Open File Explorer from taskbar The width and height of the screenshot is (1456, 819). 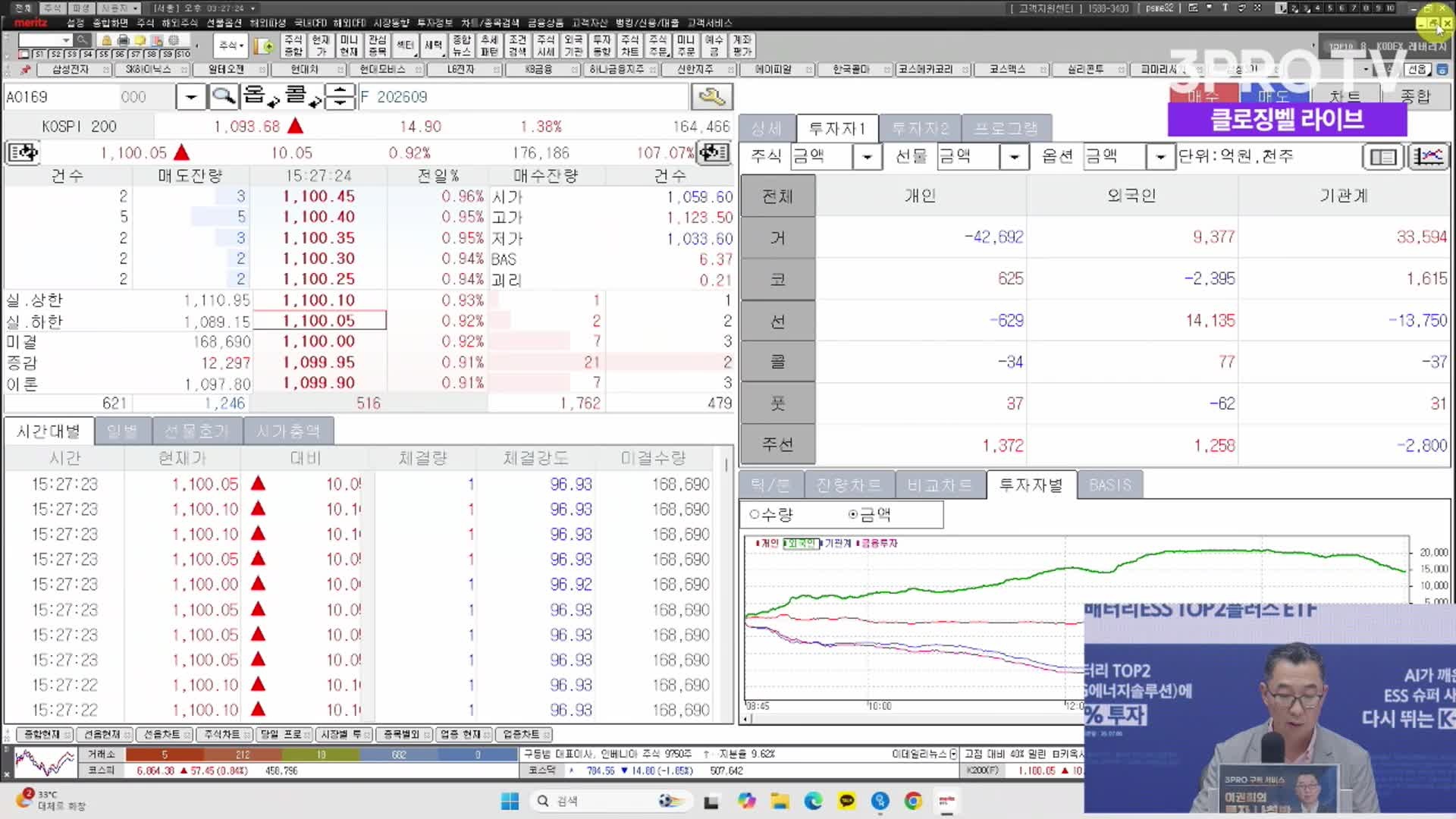(x=780, y=801)
